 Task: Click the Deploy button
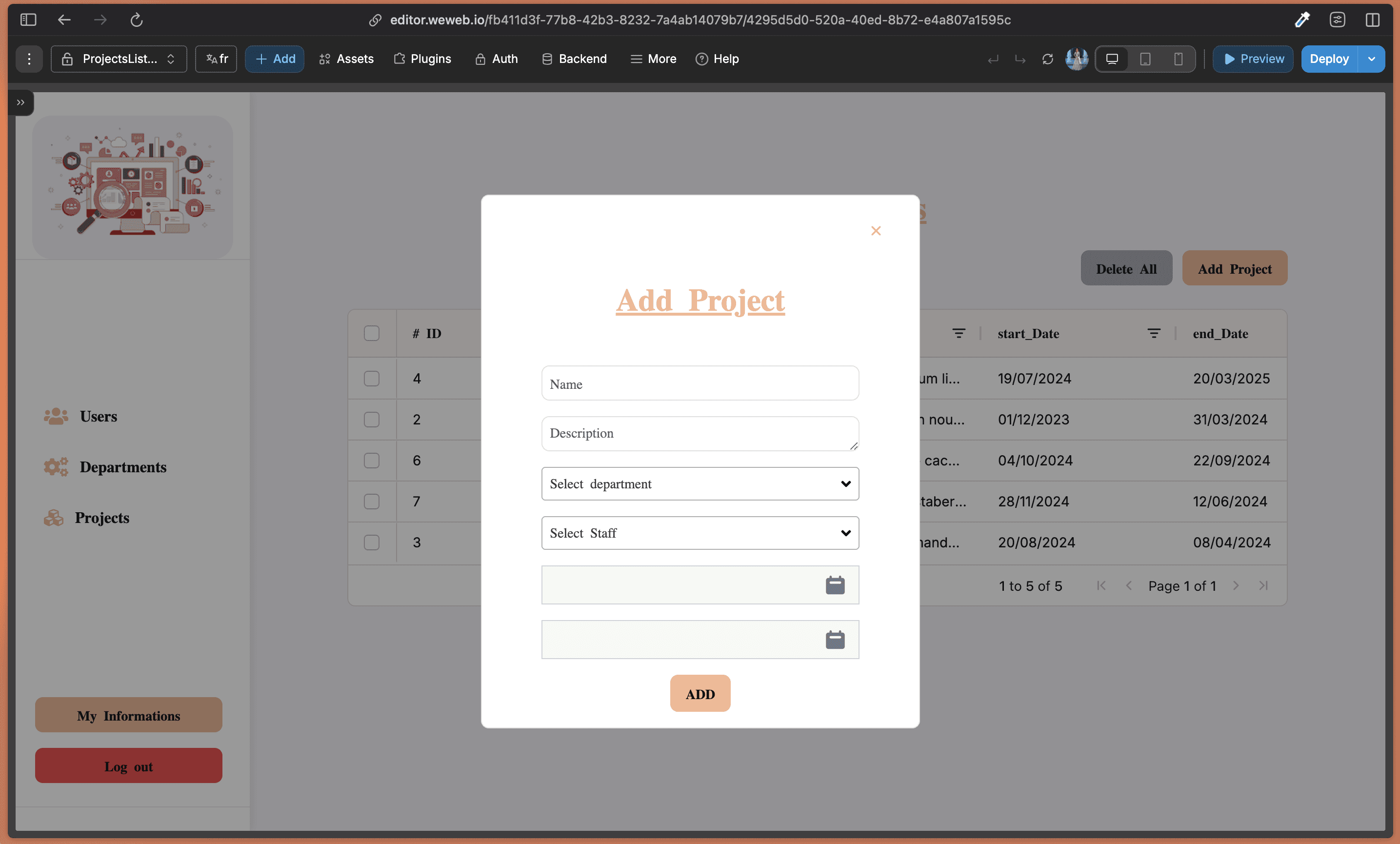click(1329, 59)
